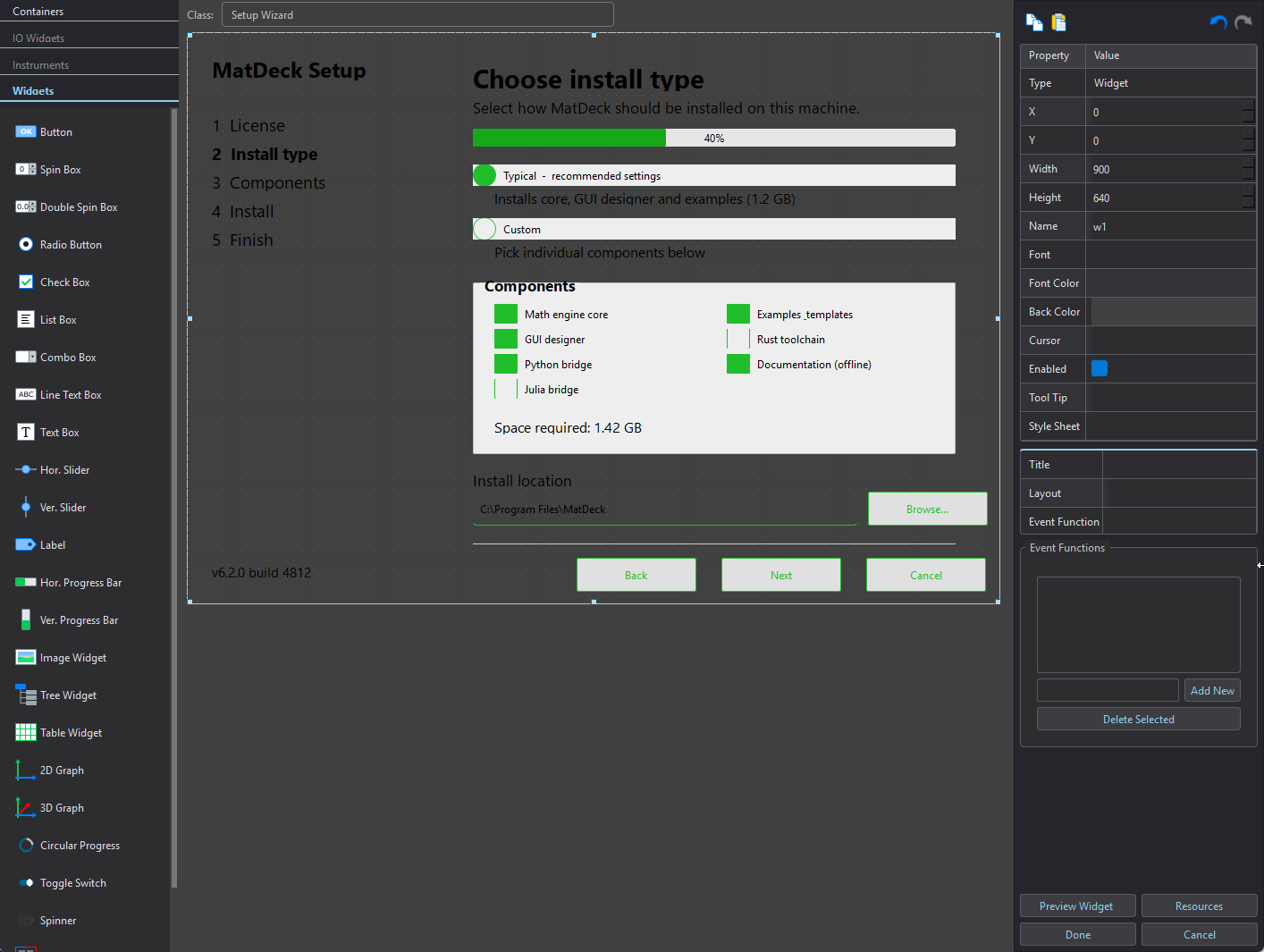Open the Back Color value swatch
The image size is (1264, 952).
pyautogui.click(x=1174, y=311)
